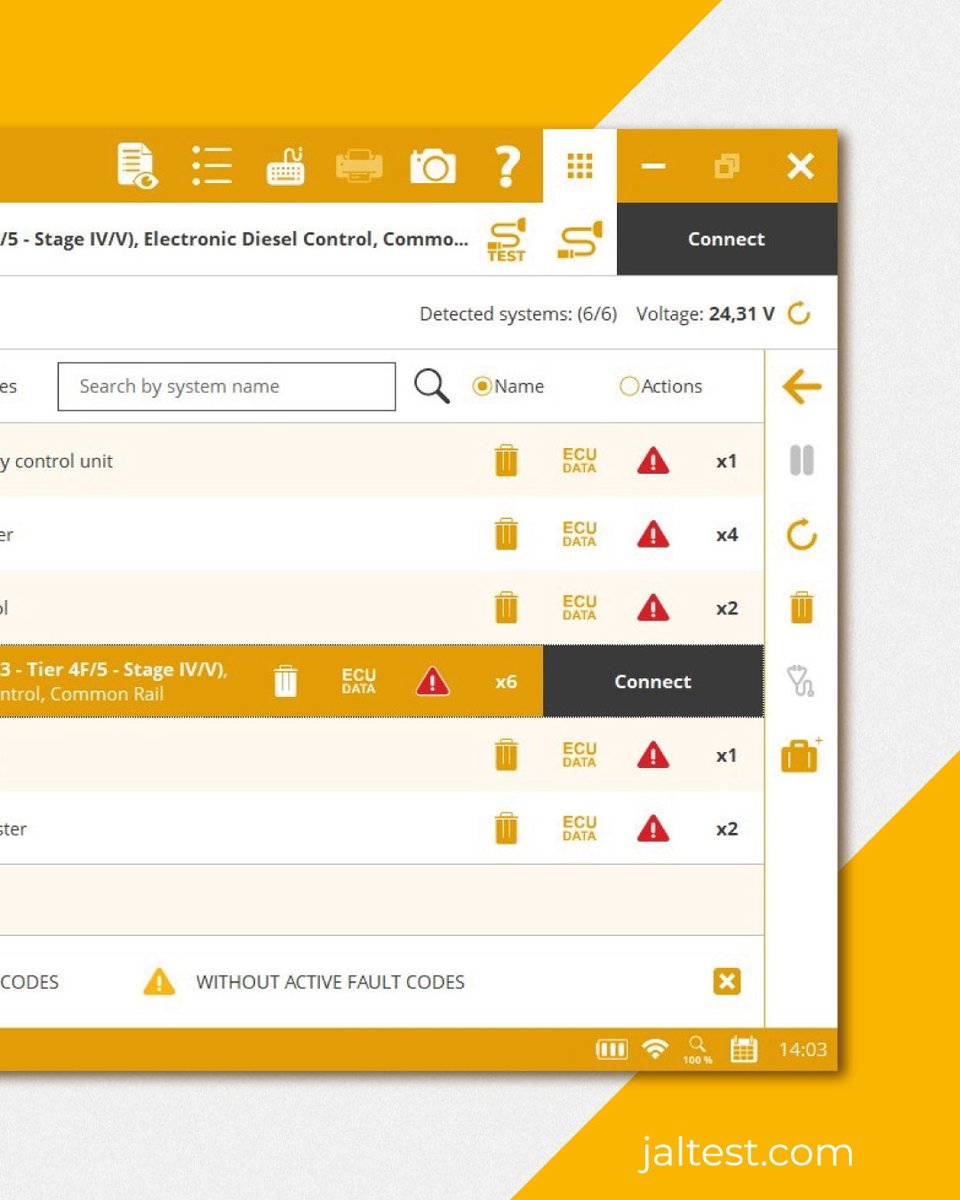960x1200 pixels.
Task: Click the magnifying glass search icon
Action: (431, 386)
